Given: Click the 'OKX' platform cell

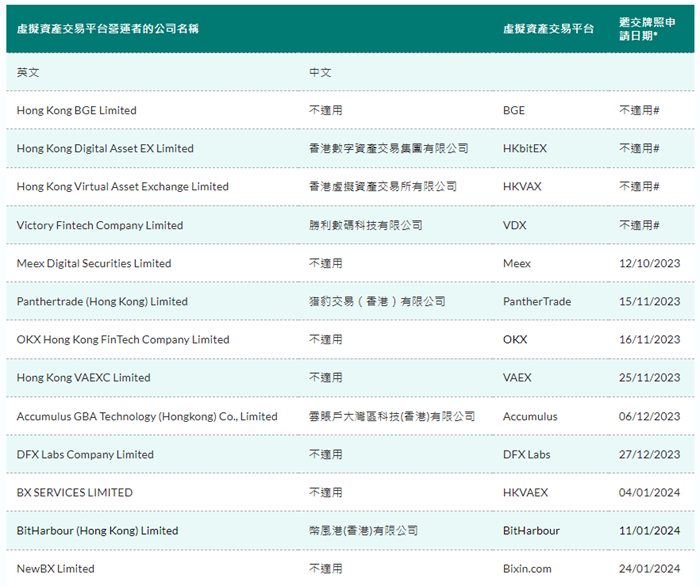Looking at the screenshot, I should [x=515, y=340].
